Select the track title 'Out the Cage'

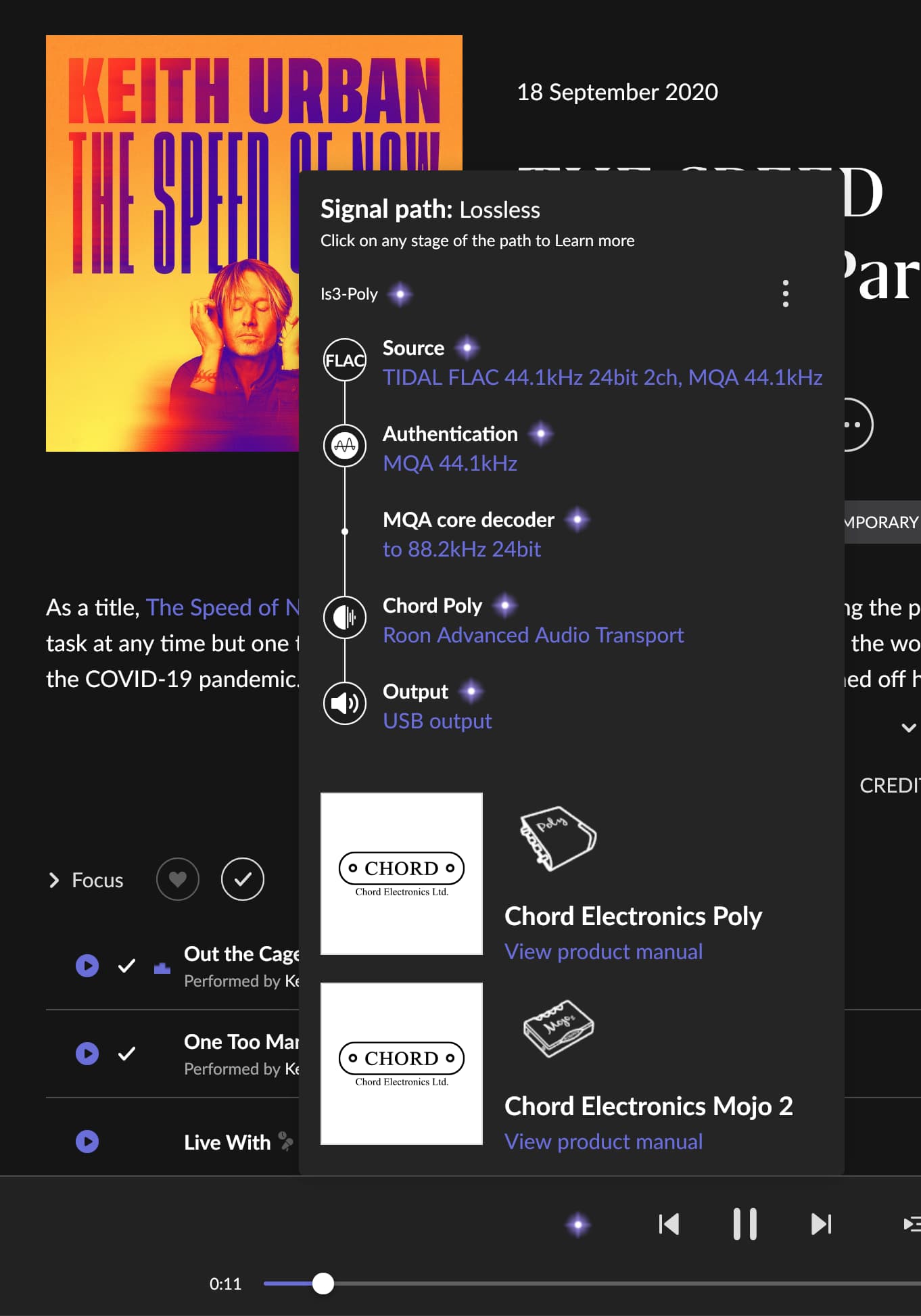click(x=241, y=954)
